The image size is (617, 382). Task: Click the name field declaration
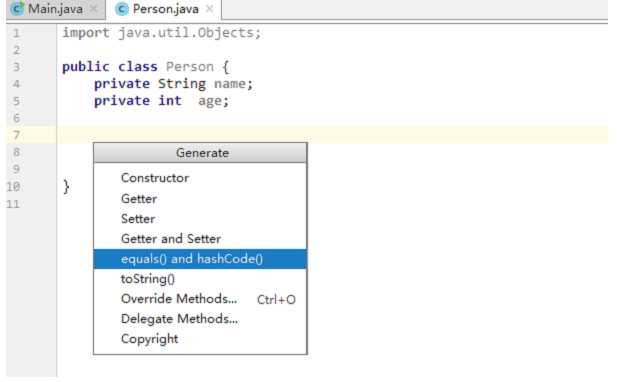point(173,84)
